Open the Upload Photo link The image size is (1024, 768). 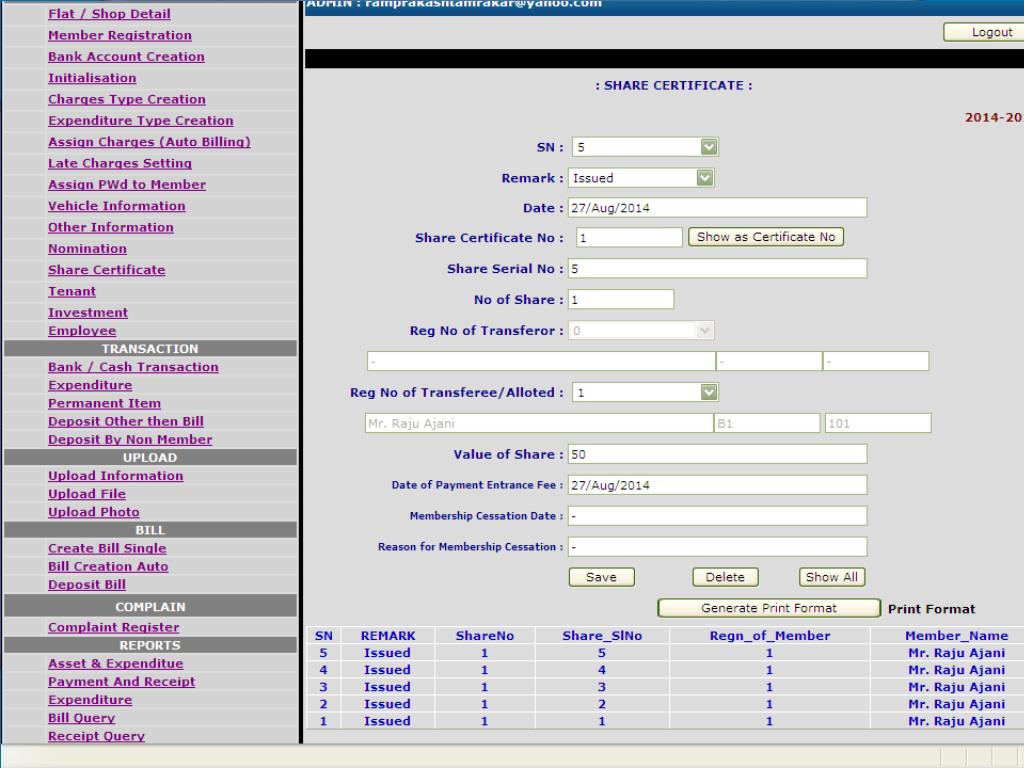93,513
